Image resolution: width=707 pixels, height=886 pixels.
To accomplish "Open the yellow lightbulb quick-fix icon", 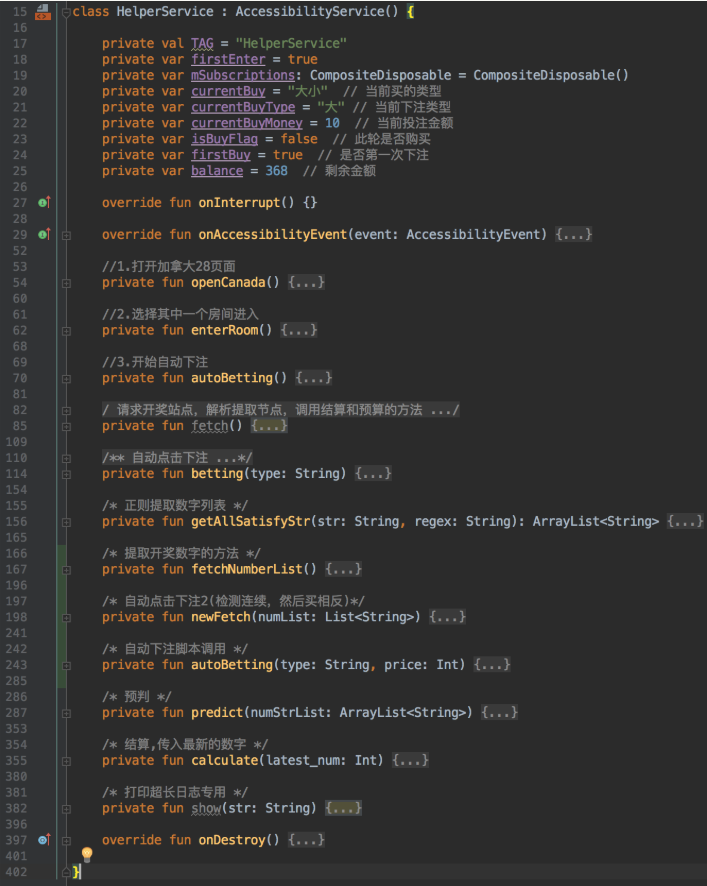I will click(x=87, y=854).
